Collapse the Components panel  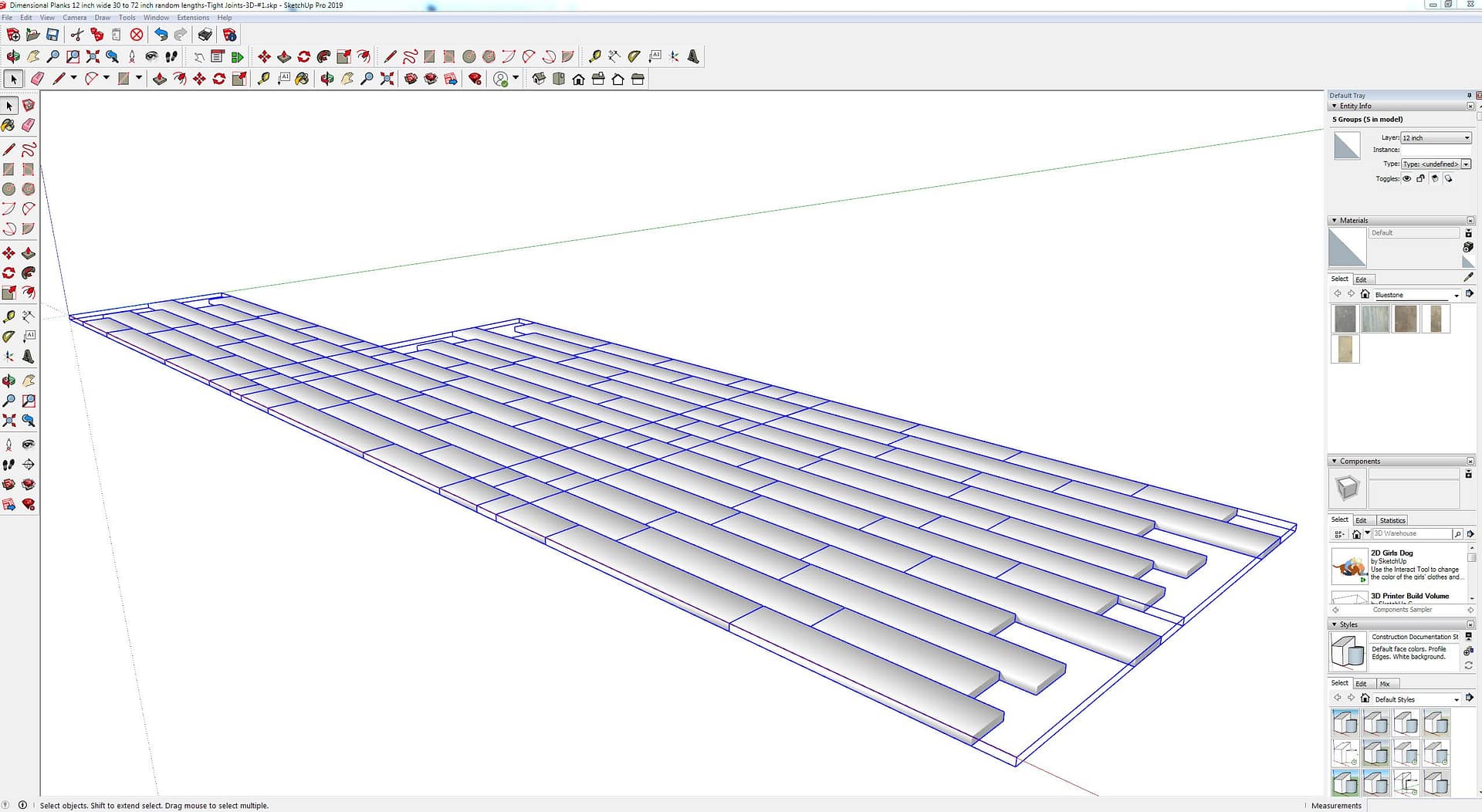tap(1335, 462)
